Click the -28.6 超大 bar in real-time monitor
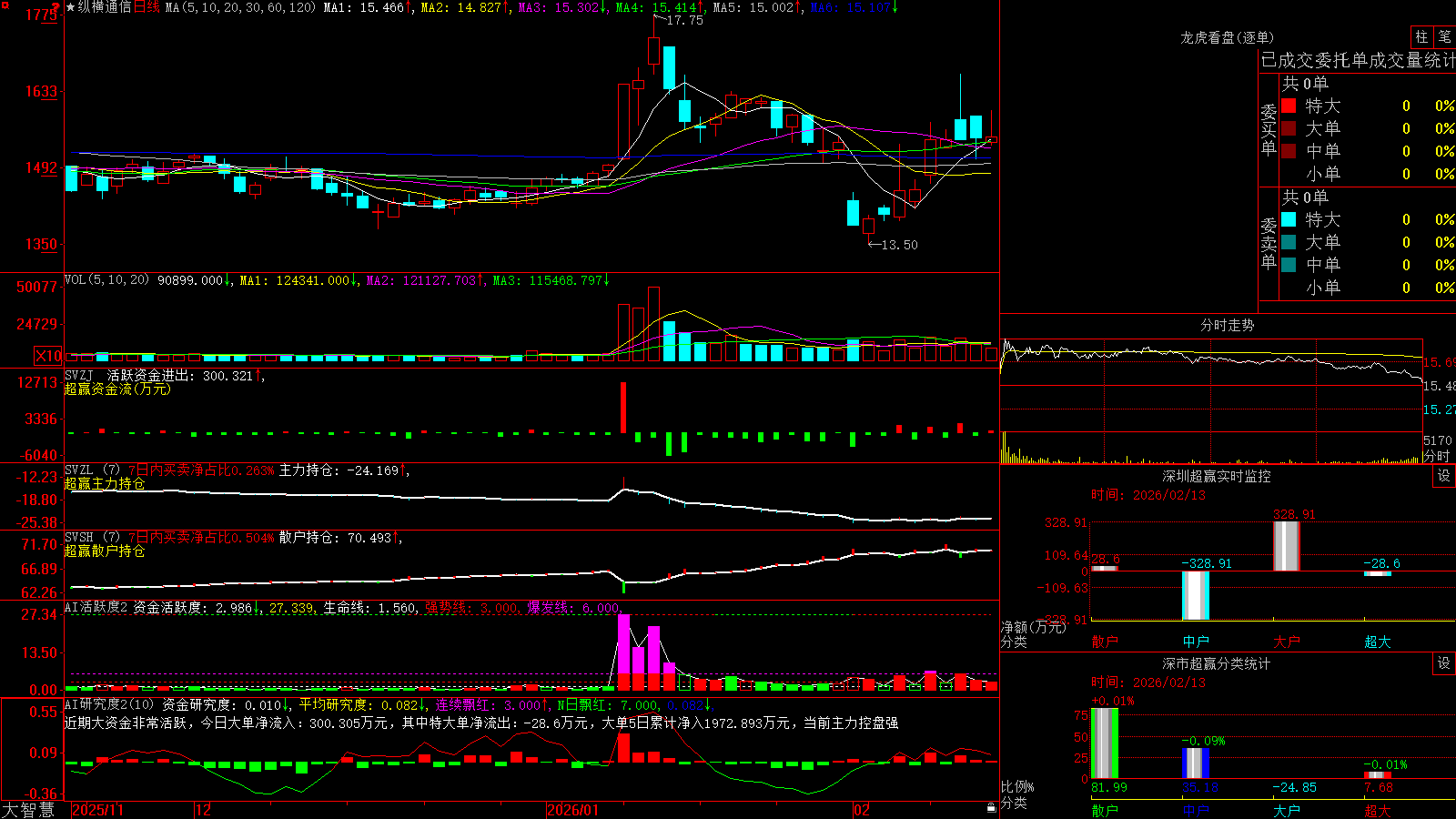 1378,574
